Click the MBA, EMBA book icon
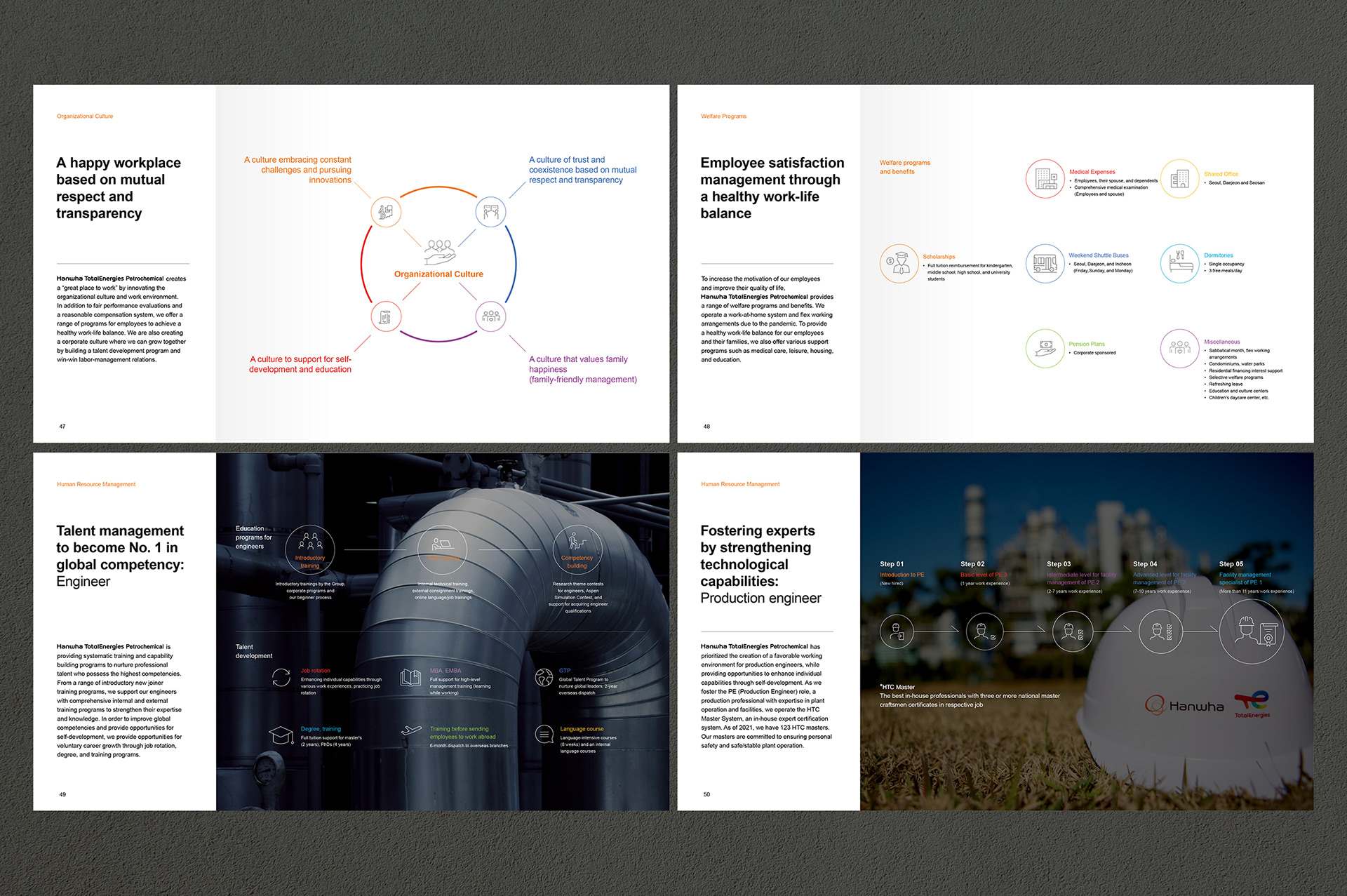This screenshot has height=896, width=1347. point(410,677)
